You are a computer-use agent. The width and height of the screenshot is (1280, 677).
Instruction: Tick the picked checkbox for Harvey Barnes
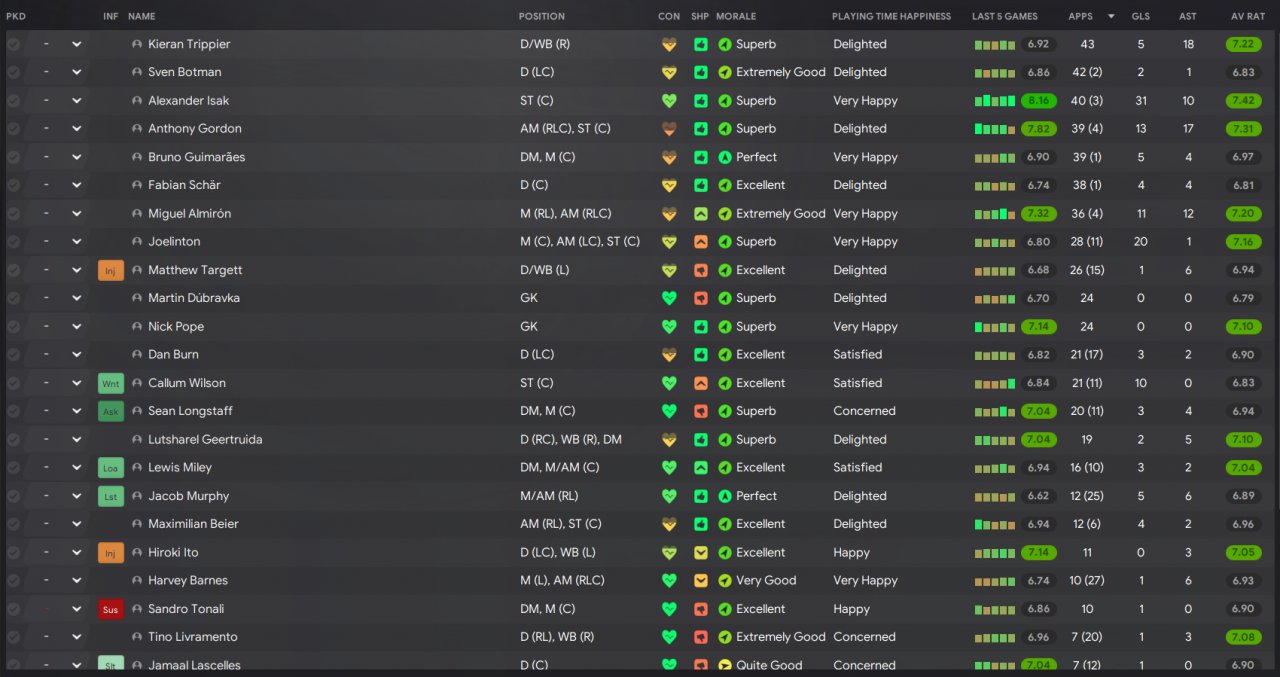click(x=13, y=581)
